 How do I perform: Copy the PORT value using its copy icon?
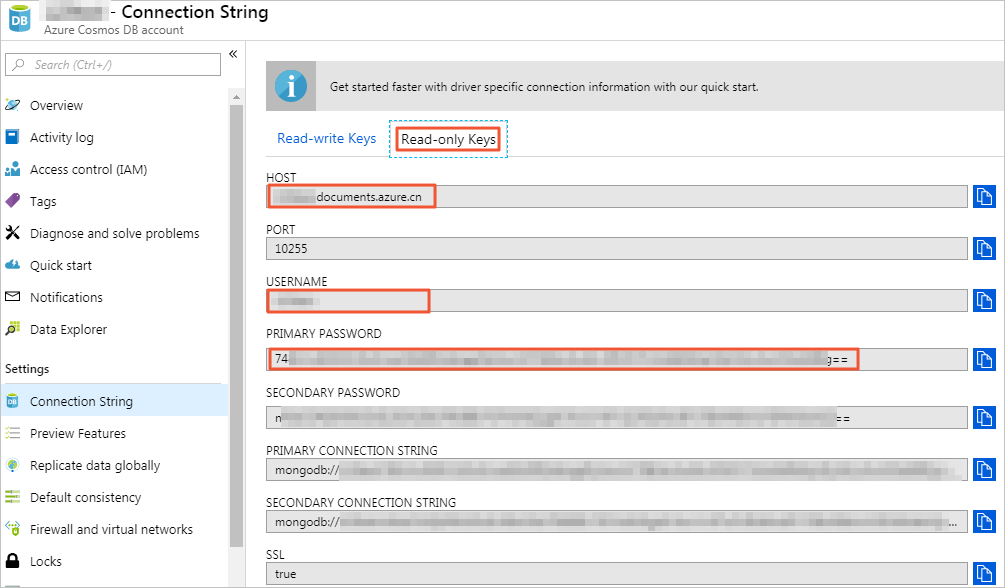tap(983, 248)
